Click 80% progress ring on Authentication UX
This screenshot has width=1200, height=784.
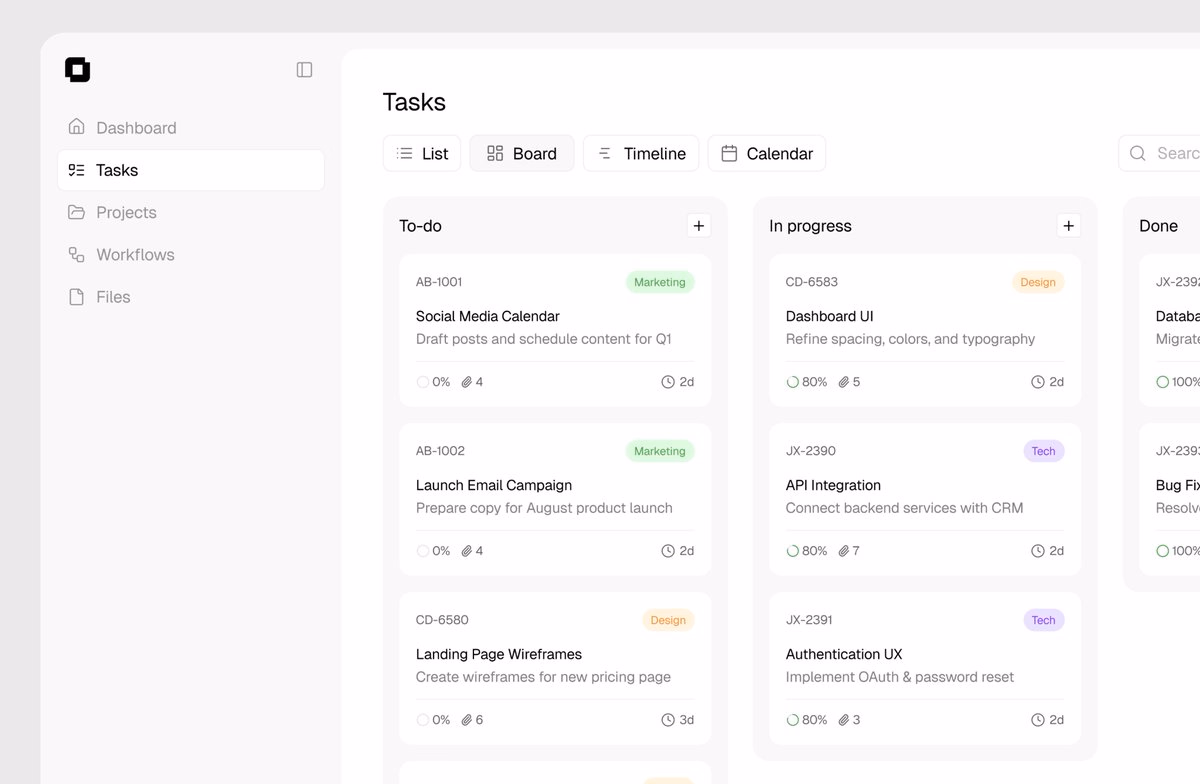point(793,720)
